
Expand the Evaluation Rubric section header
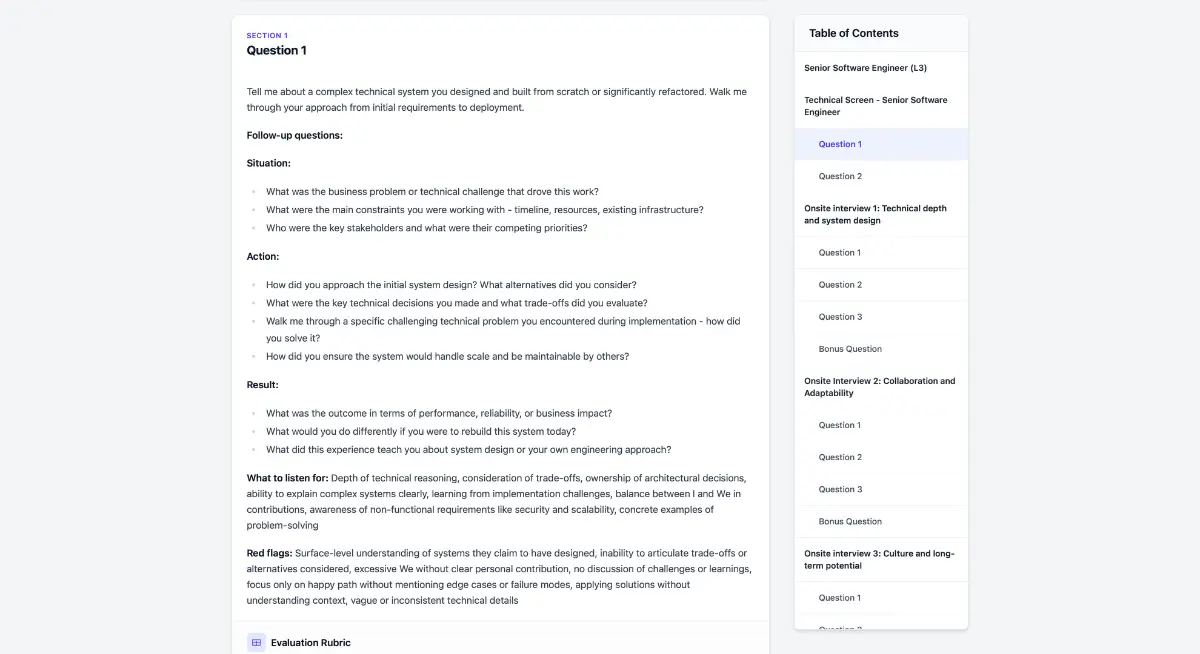pos(500,642)
